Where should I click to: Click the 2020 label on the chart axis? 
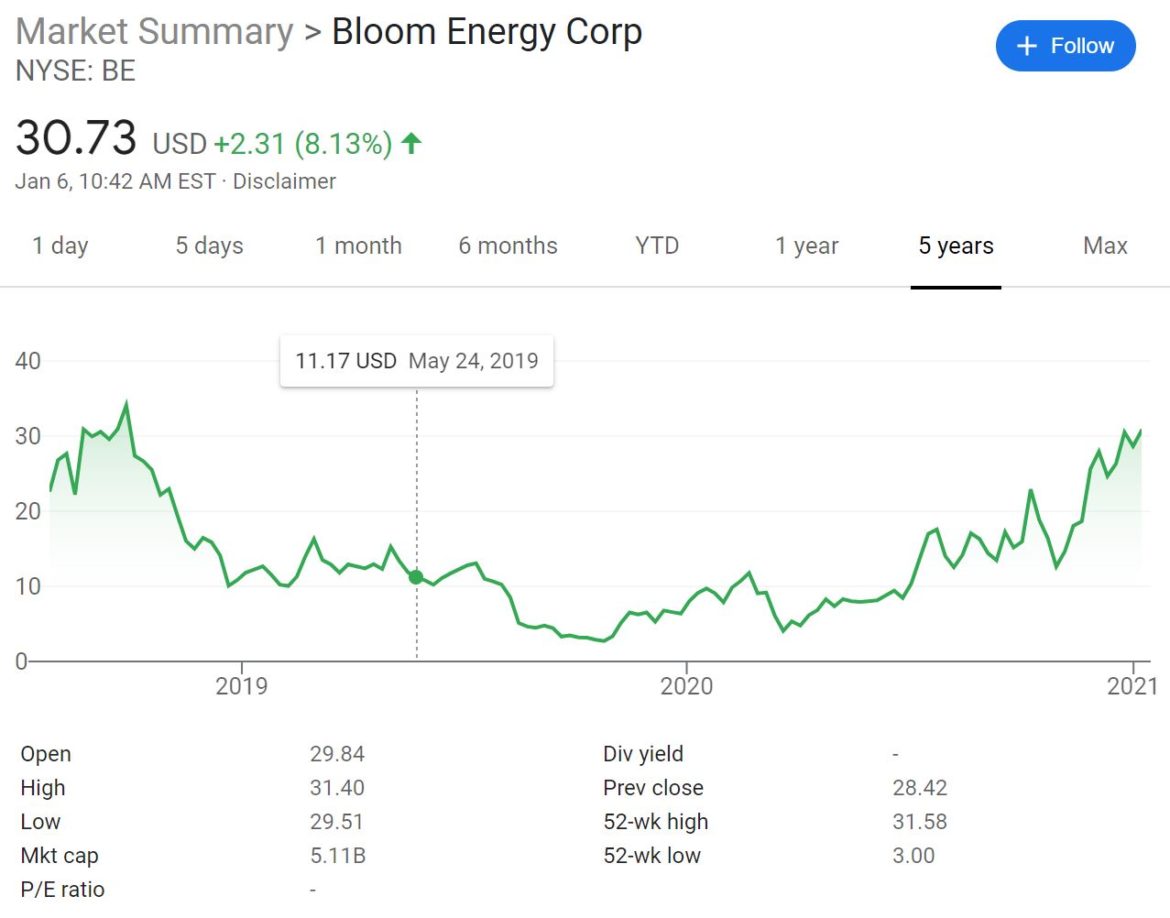[686, 686]
